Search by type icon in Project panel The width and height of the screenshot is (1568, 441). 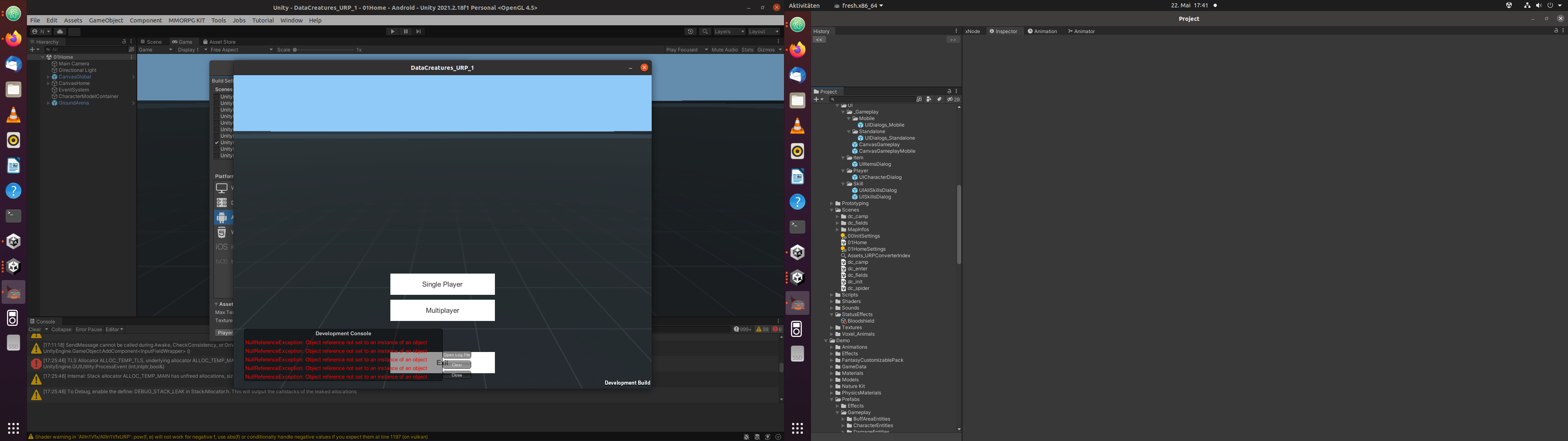click(929, 99)
